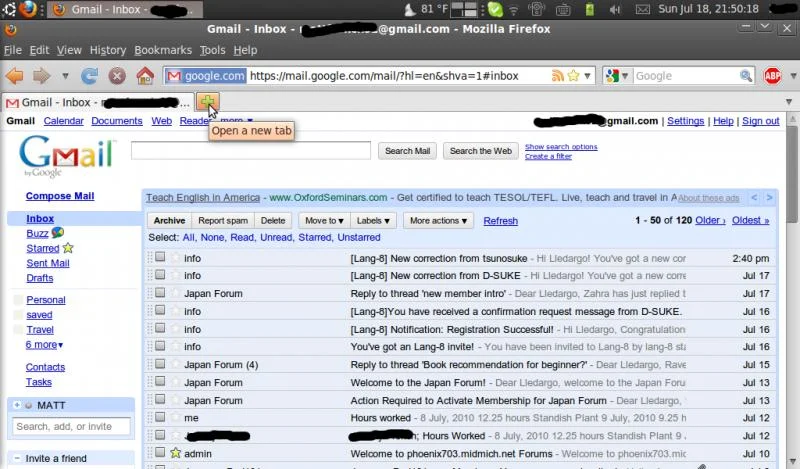Viewport: 800px width, 469px height.
Task: Open the Tools menu
Action: (x=212, y=50)
